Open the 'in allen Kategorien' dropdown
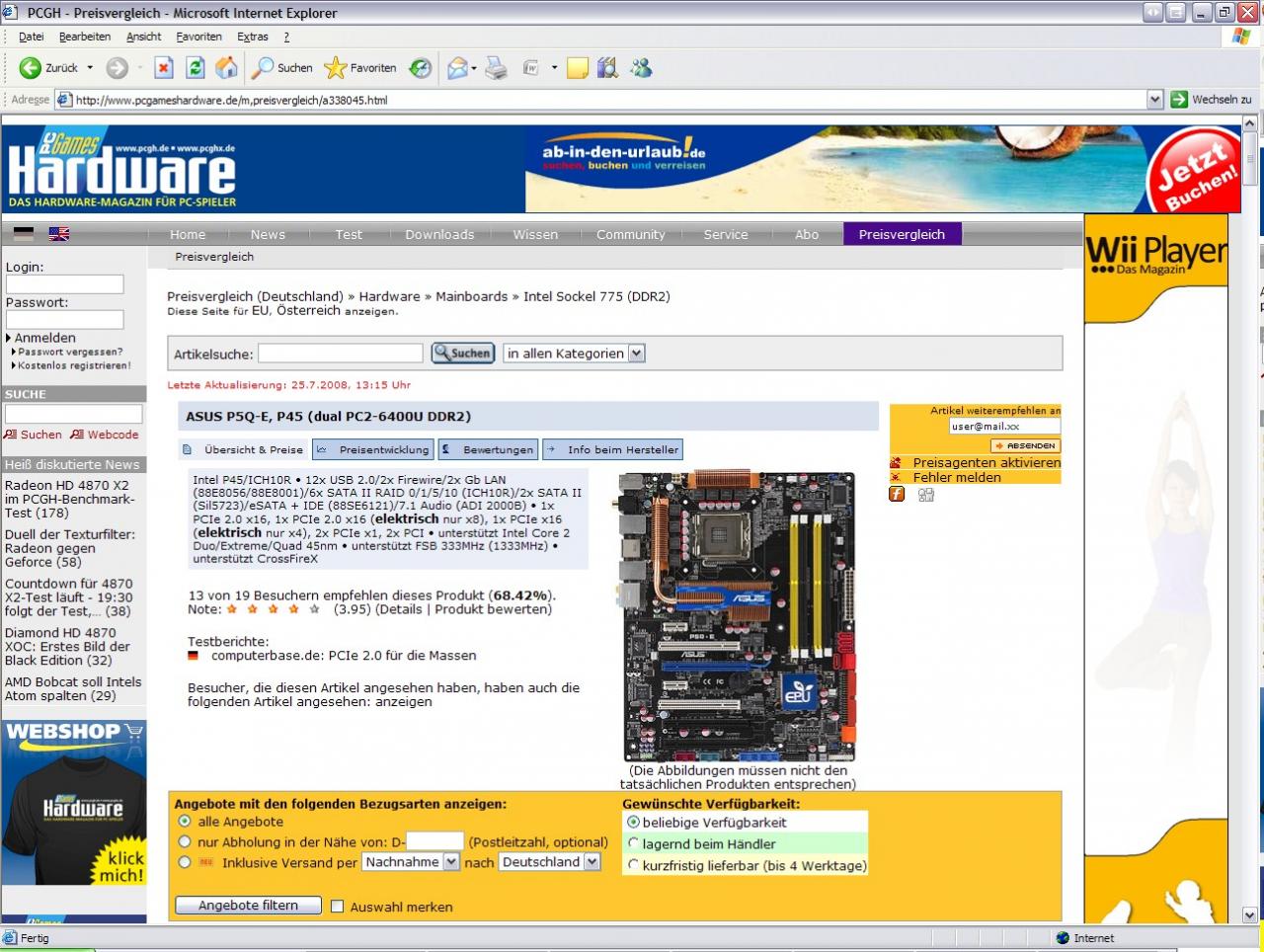This screenshot has width=1264, height=952. (574, 354)
